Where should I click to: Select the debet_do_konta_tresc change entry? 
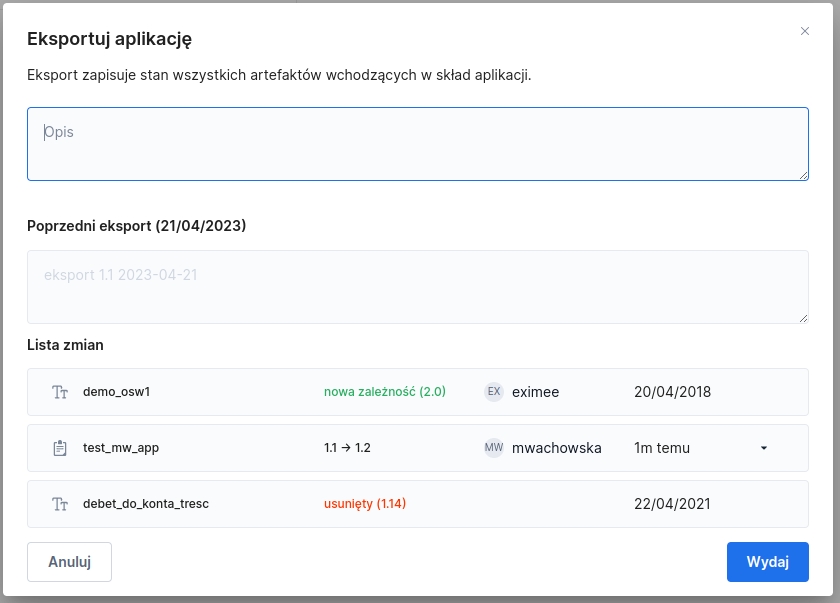[145, 504]
